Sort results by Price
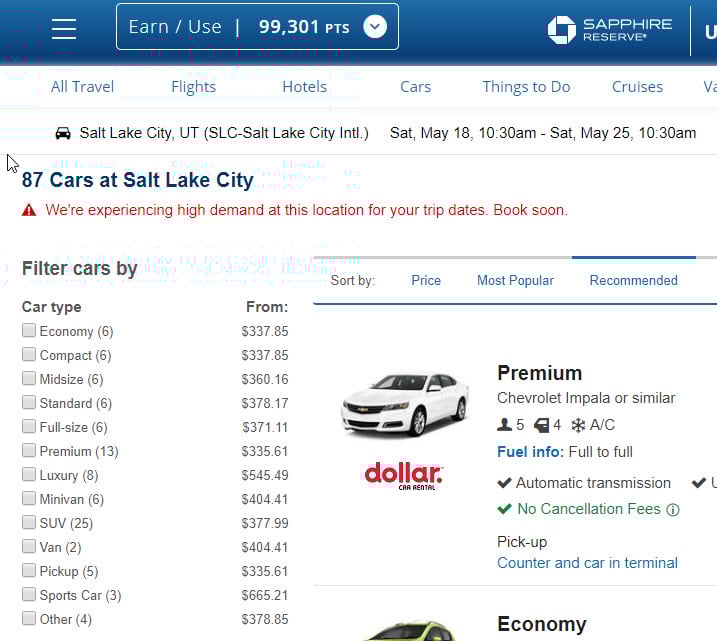The image size is (717, 641). 426,280
